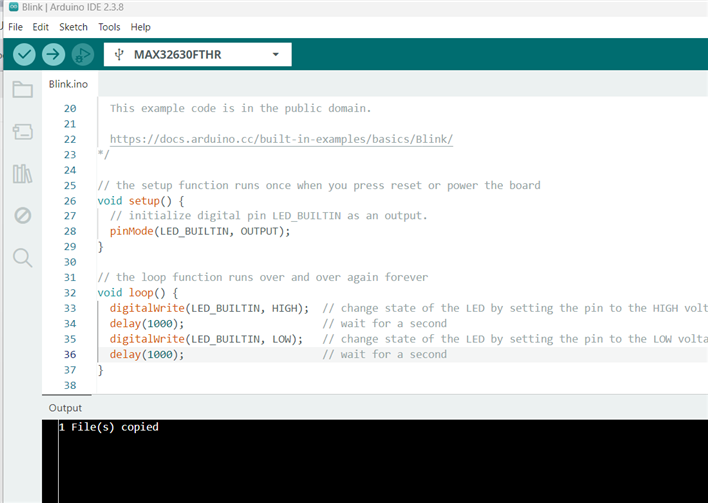The image size is (708, 503).
Task: Select the Blink.ino editor tab
Action: (68, 84)
